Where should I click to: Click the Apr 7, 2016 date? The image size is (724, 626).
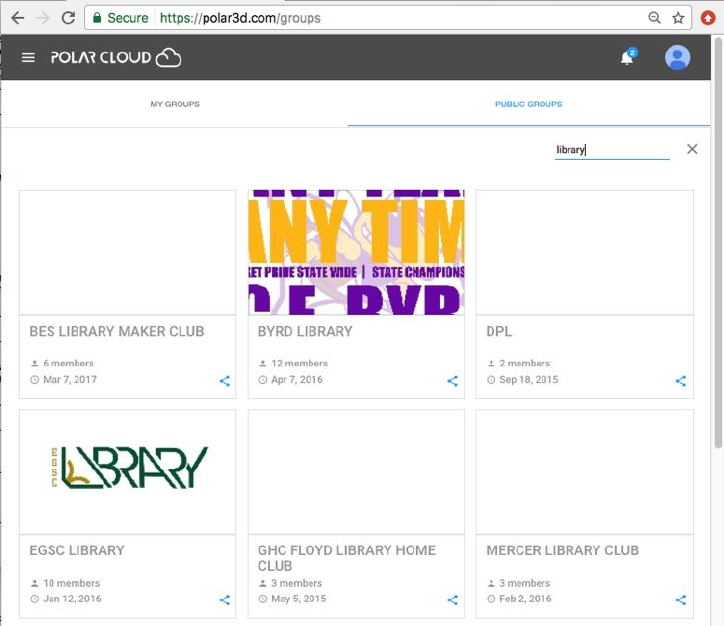point(297,379)
